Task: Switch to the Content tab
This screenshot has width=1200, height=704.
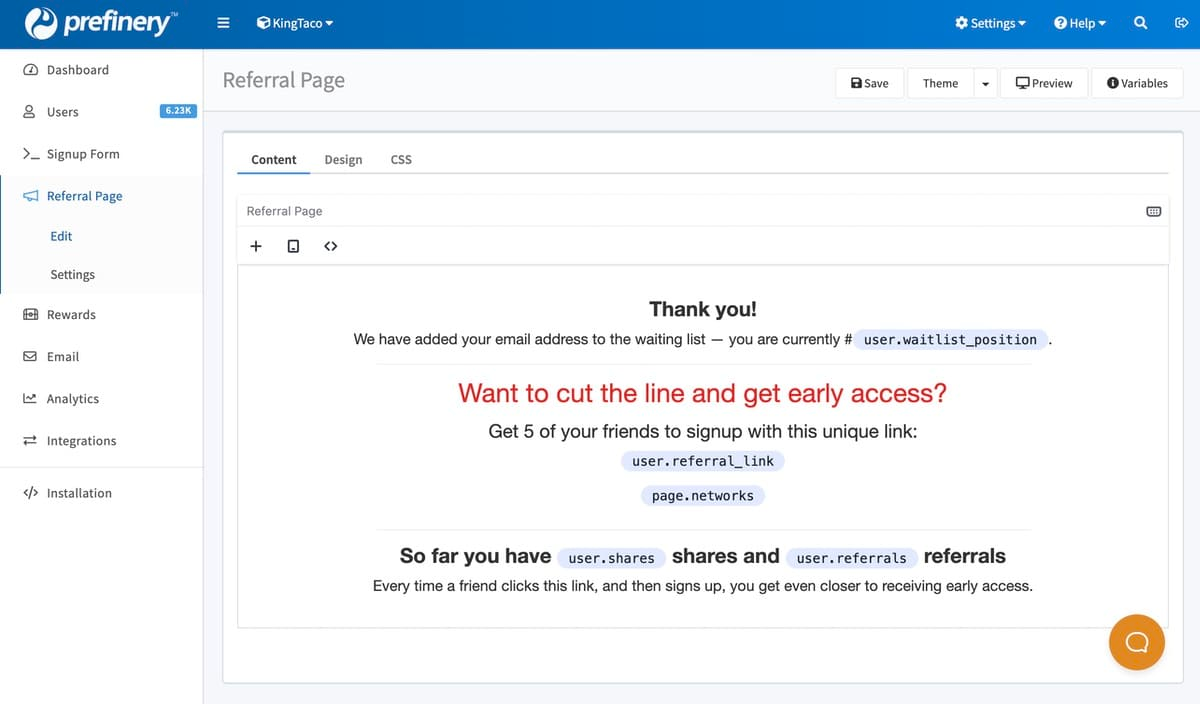Action: click(x=274, y=159)
